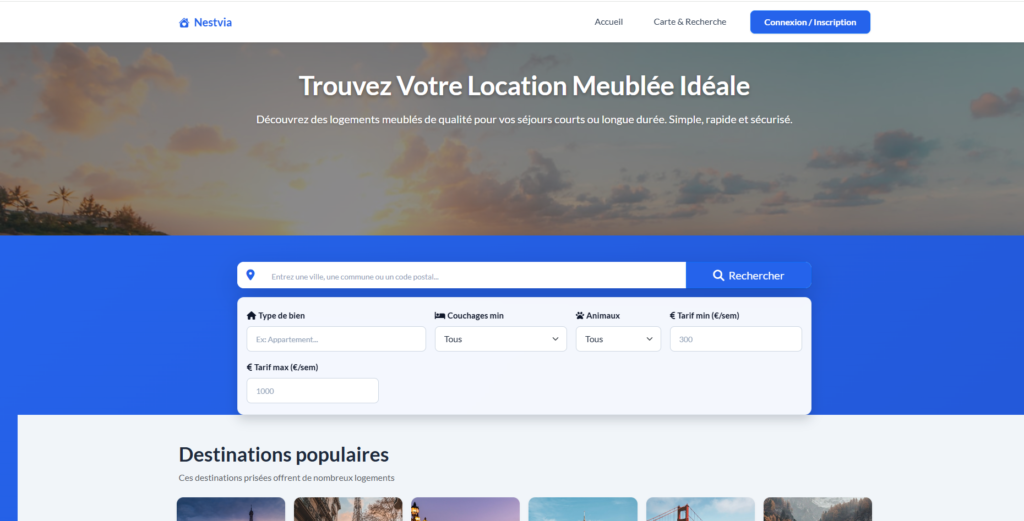This screenshot has height=521, width=1024.
Task: Focus the Type de bien input field
Action: click(x=336, y=339)
